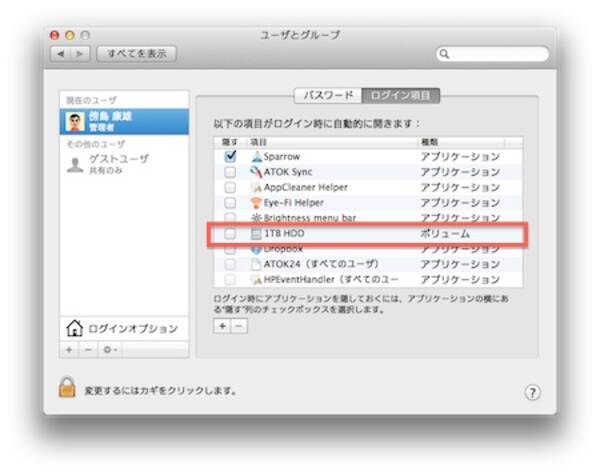The height and width of the screenshot is (475, 600).
Task: Select the administrator user in sidebar
Action: click(x=124, y=122)
